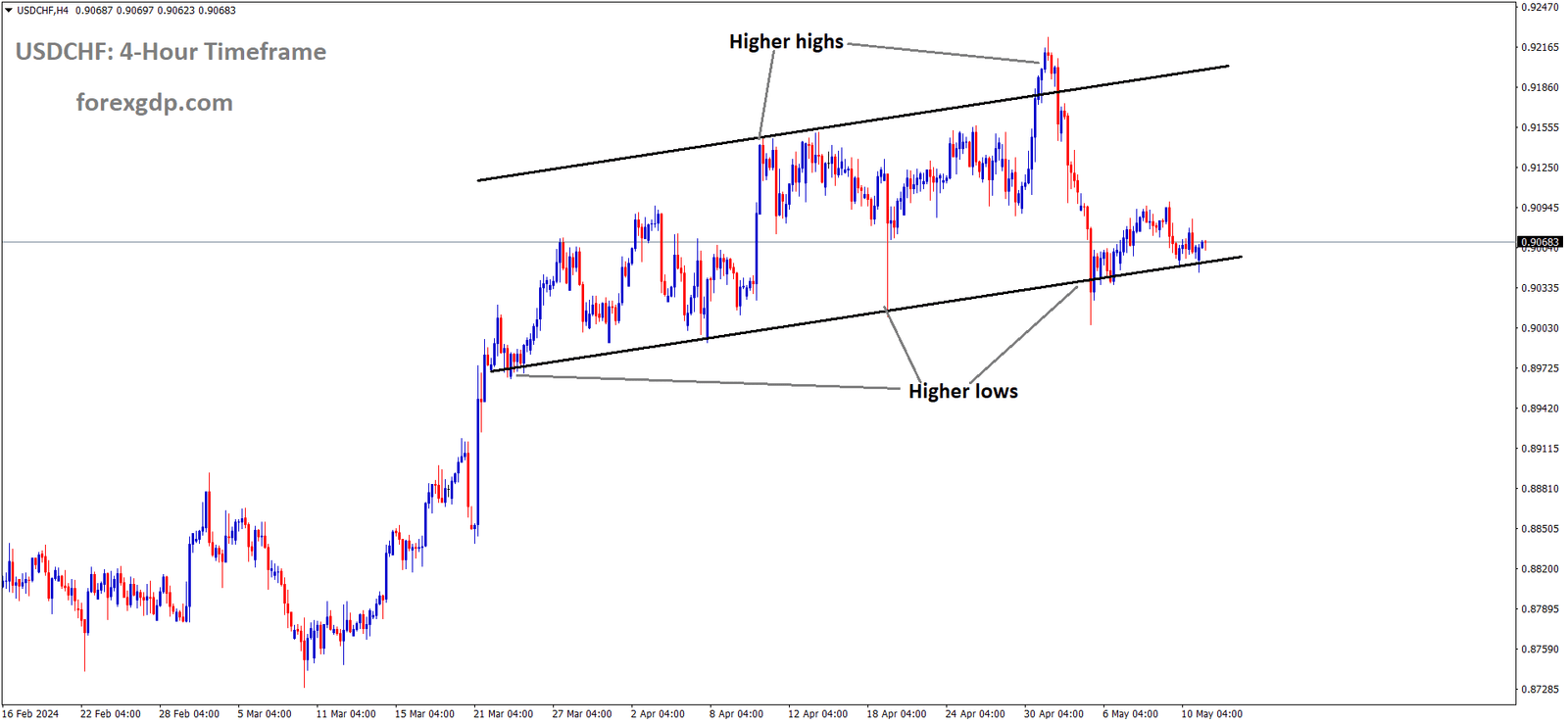Click price level 0.89420 on axis
1568x724 pixels.
[x=1540, y=409]
